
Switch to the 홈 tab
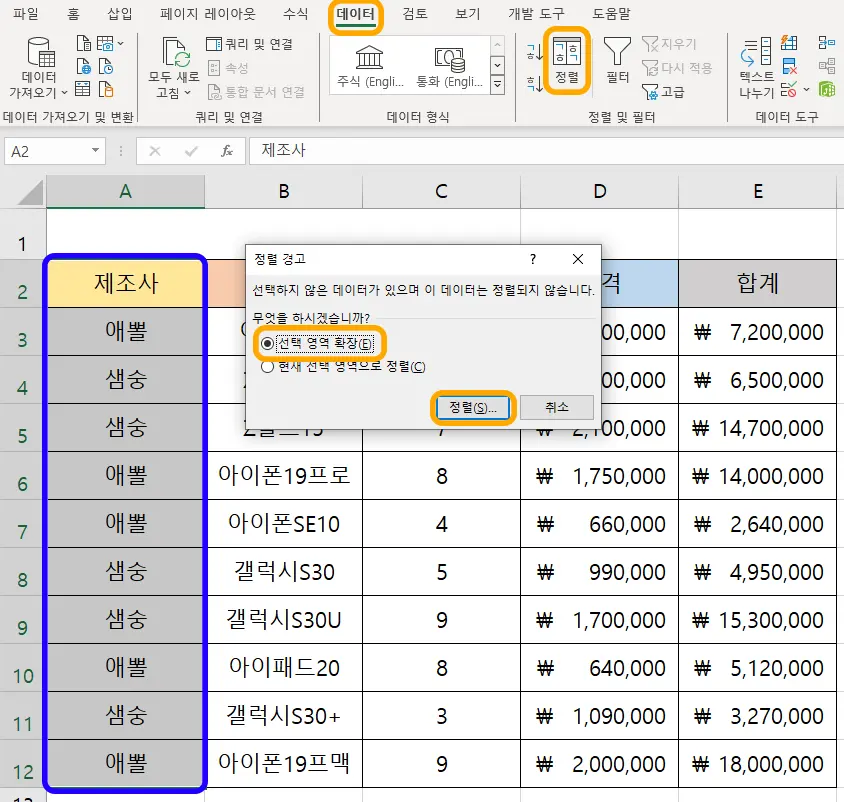click(73, 13)
